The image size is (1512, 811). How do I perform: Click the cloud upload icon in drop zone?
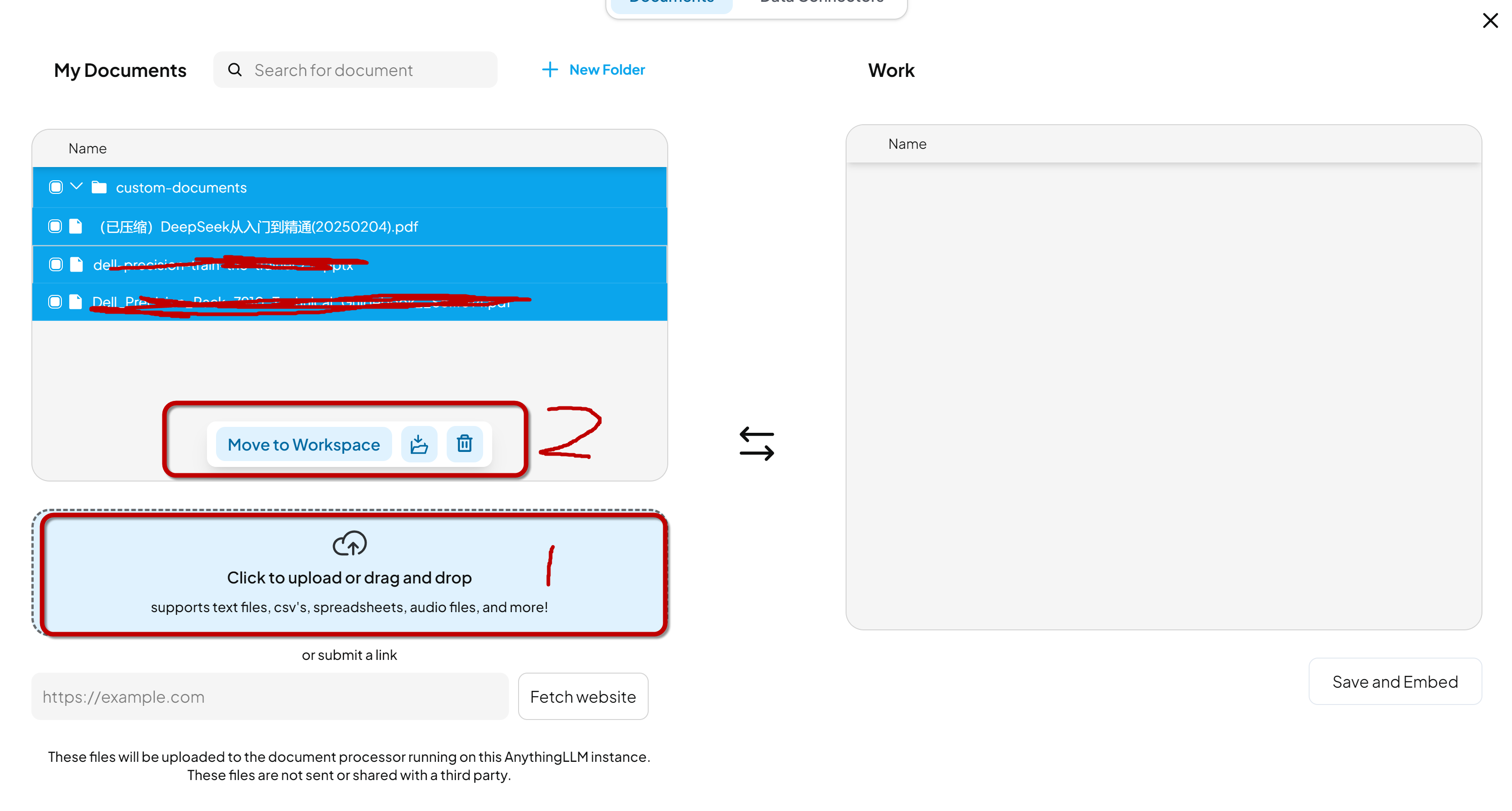click(349, 544)
